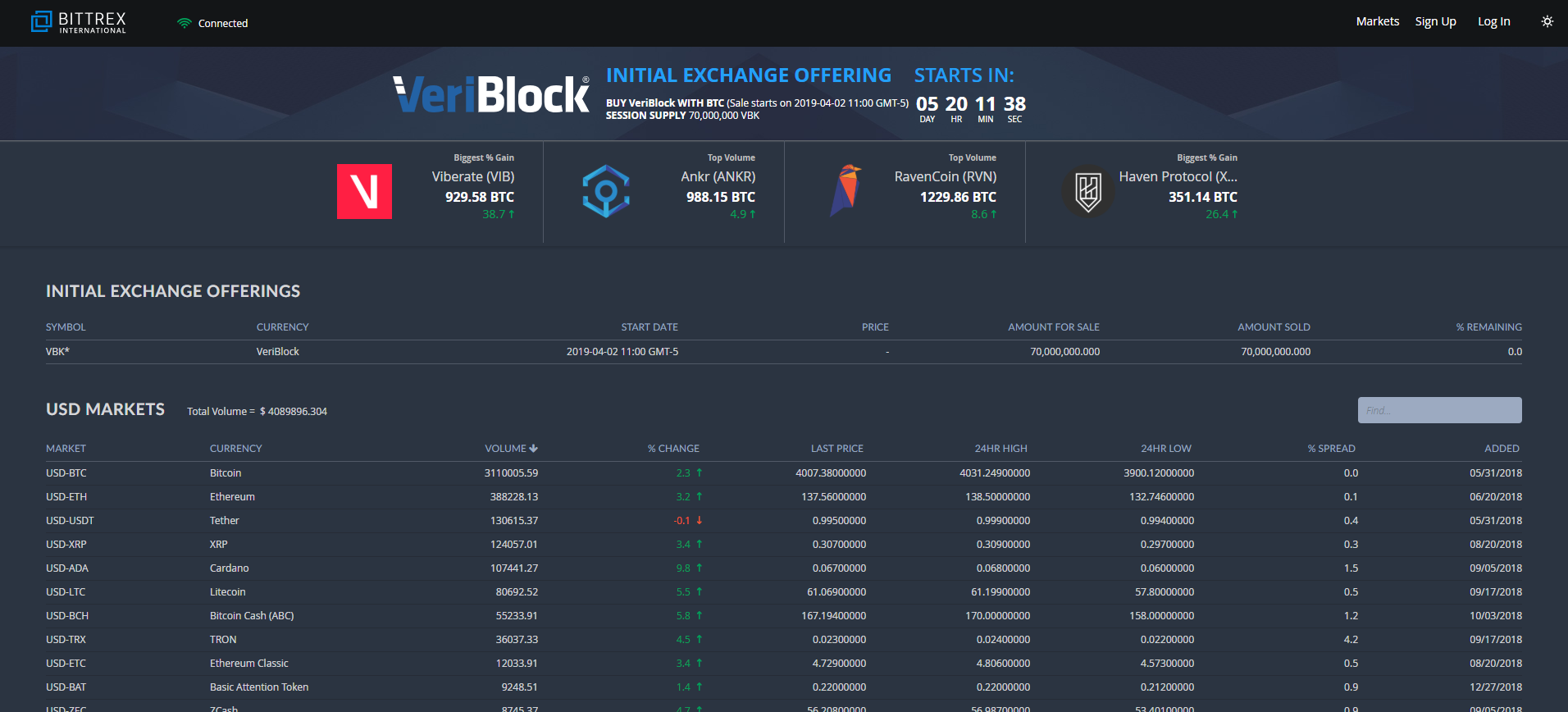Viewport: 1568px width, 712px height.
Task: Open the Viberate (VIB) market
Action: click(473, 177)
